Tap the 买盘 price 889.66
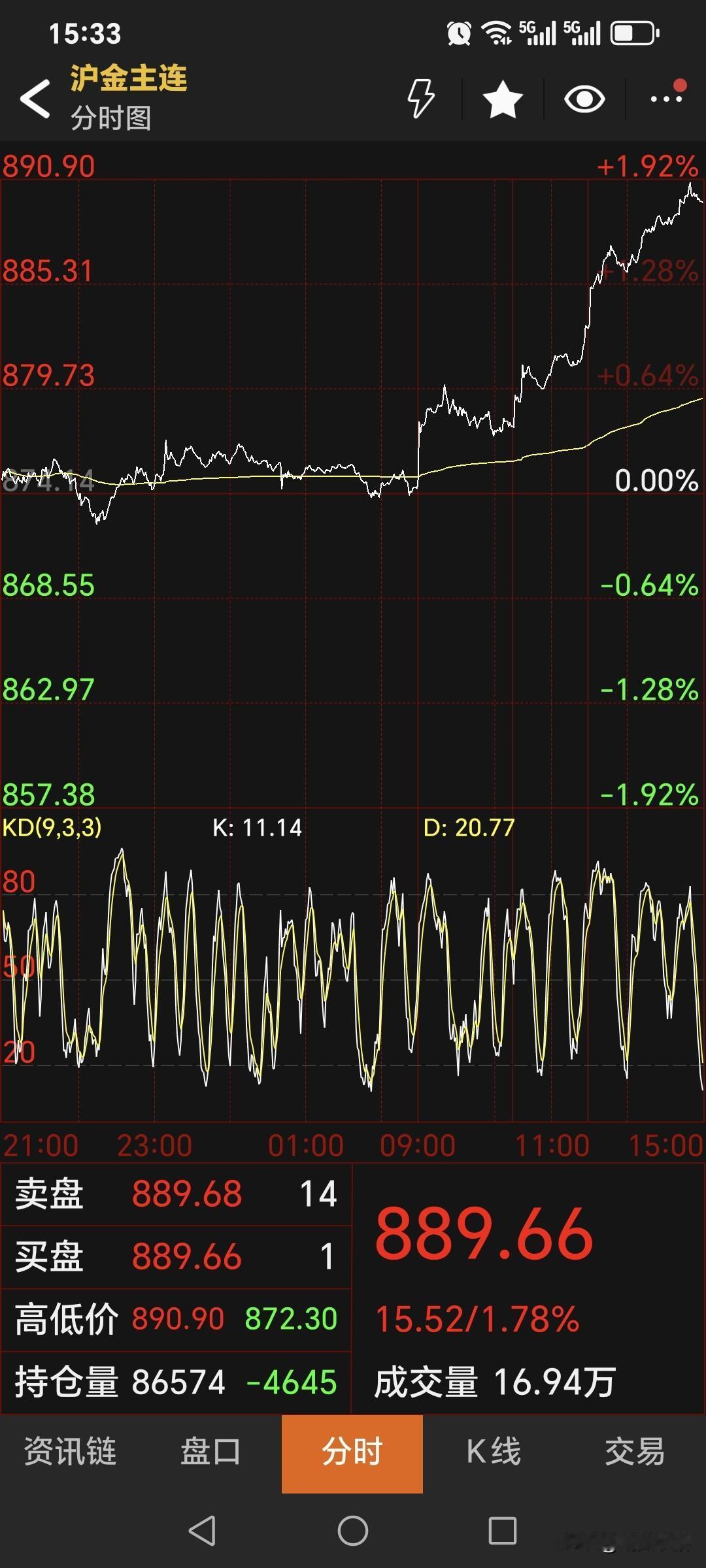 pos(187,1256)
